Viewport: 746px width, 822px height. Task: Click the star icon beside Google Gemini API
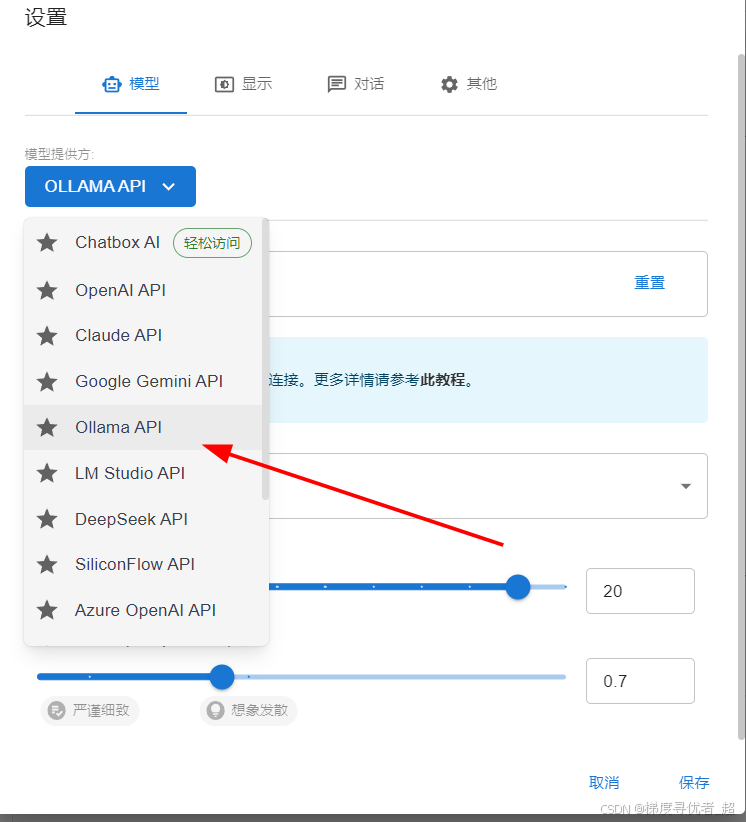click(47, 382)
